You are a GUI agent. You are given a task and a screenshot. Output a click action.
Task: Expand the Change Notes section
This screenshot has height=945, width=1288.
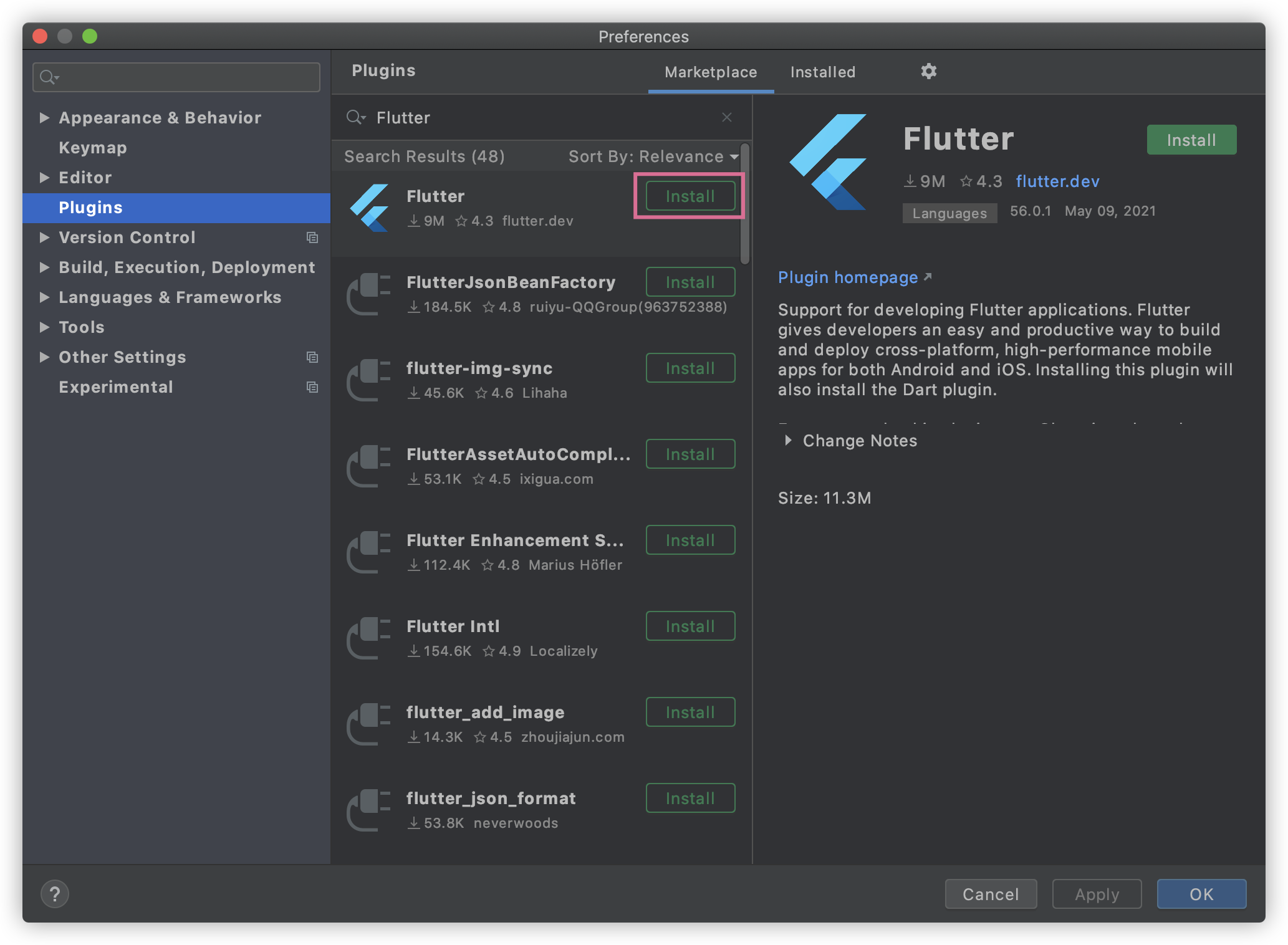(x=789, y=441)
